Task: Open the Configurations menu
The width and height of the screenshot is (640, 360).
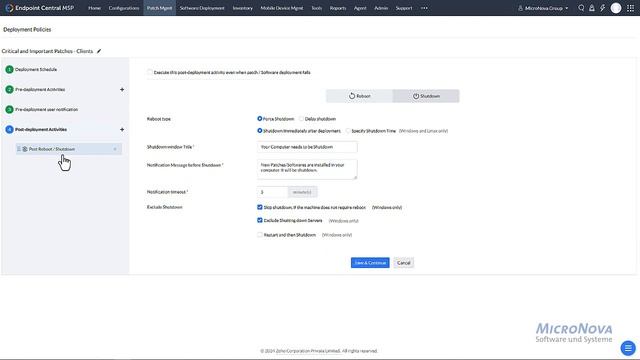Action: [124, 8]
